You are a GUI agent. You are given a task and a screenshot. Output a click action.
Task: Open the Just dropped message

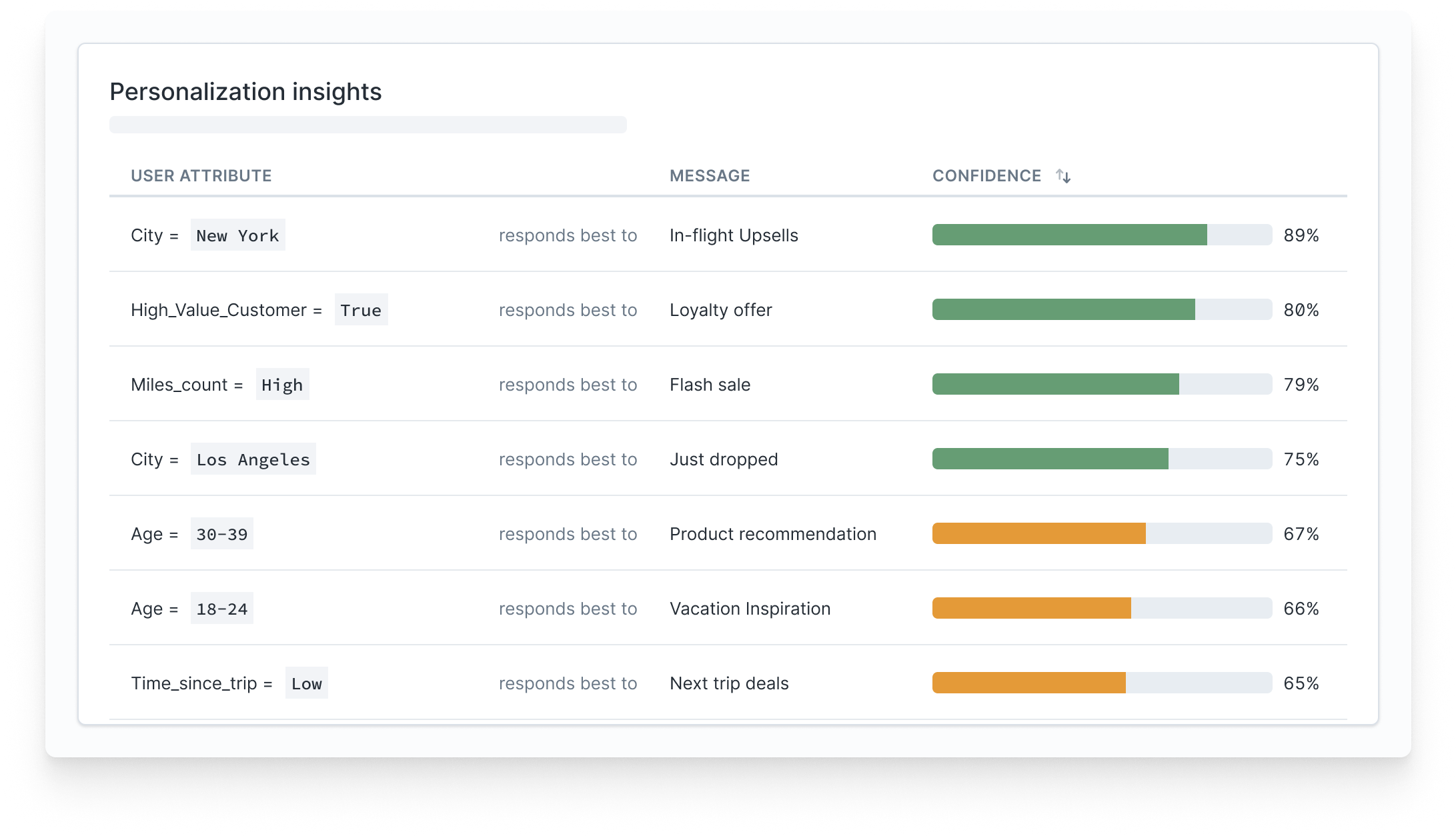[x=724, y=459]
